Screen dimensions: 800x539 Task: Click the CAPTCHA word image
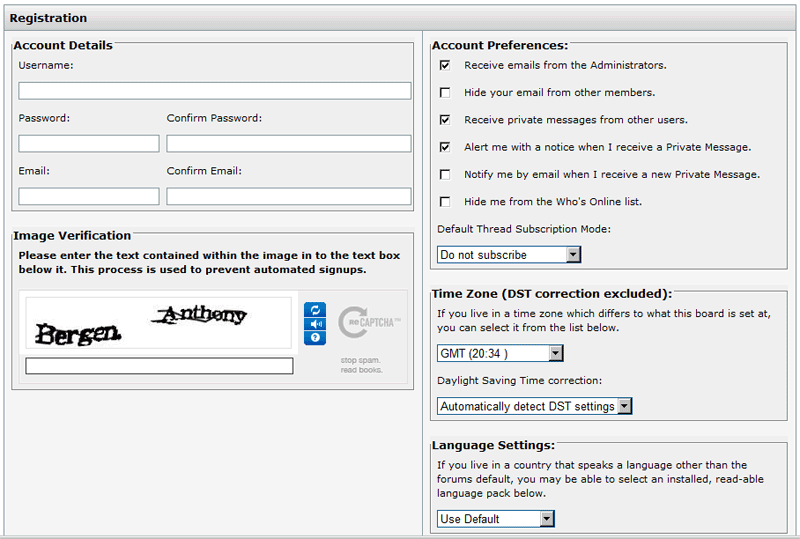click(160, 323)
